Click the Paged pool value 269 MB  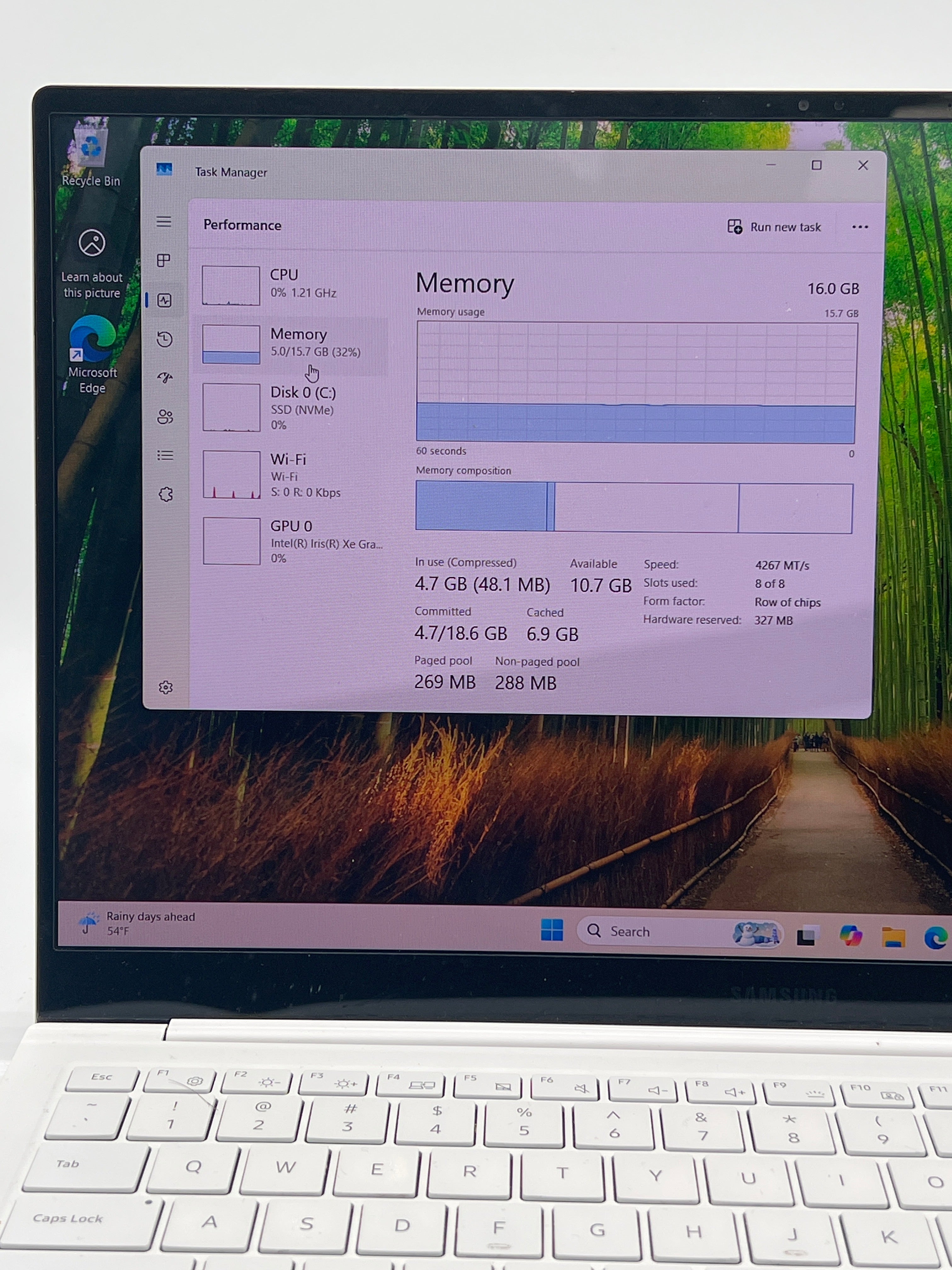click(445, 682)
